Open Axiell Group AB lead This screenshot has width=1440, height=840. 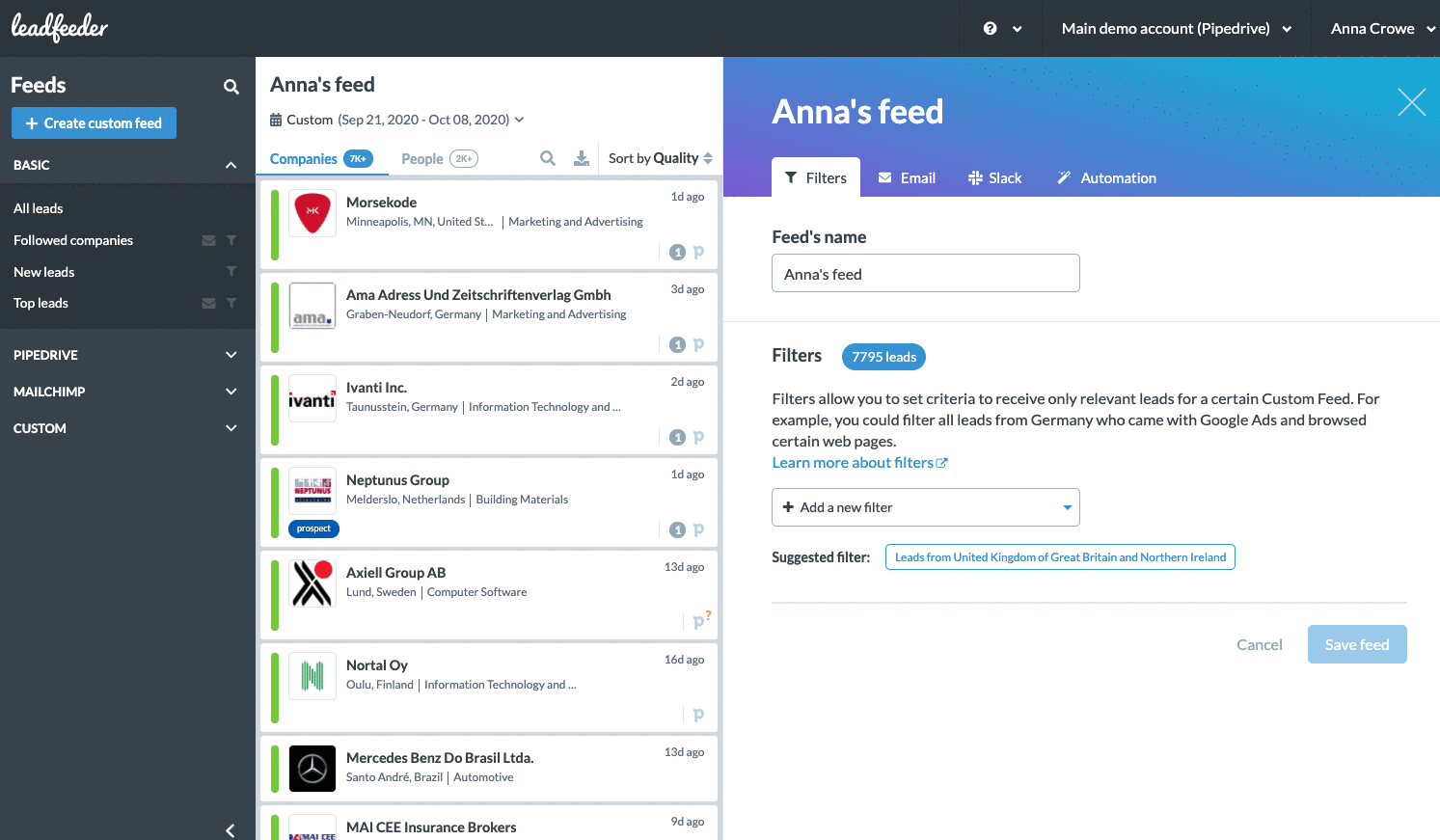[489, 595]
